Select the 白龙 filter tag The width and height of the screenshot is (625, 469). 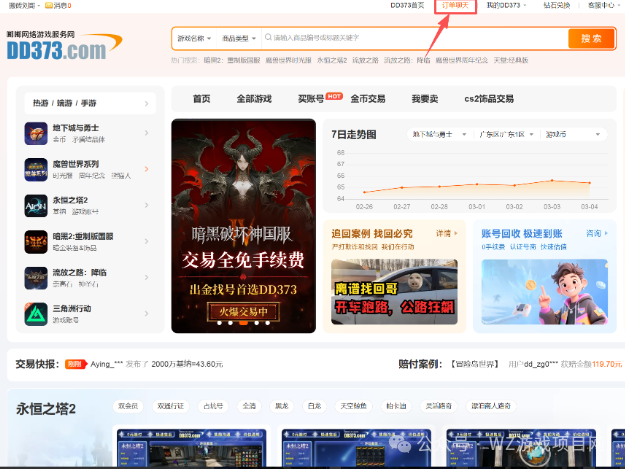tap(314, 406)
